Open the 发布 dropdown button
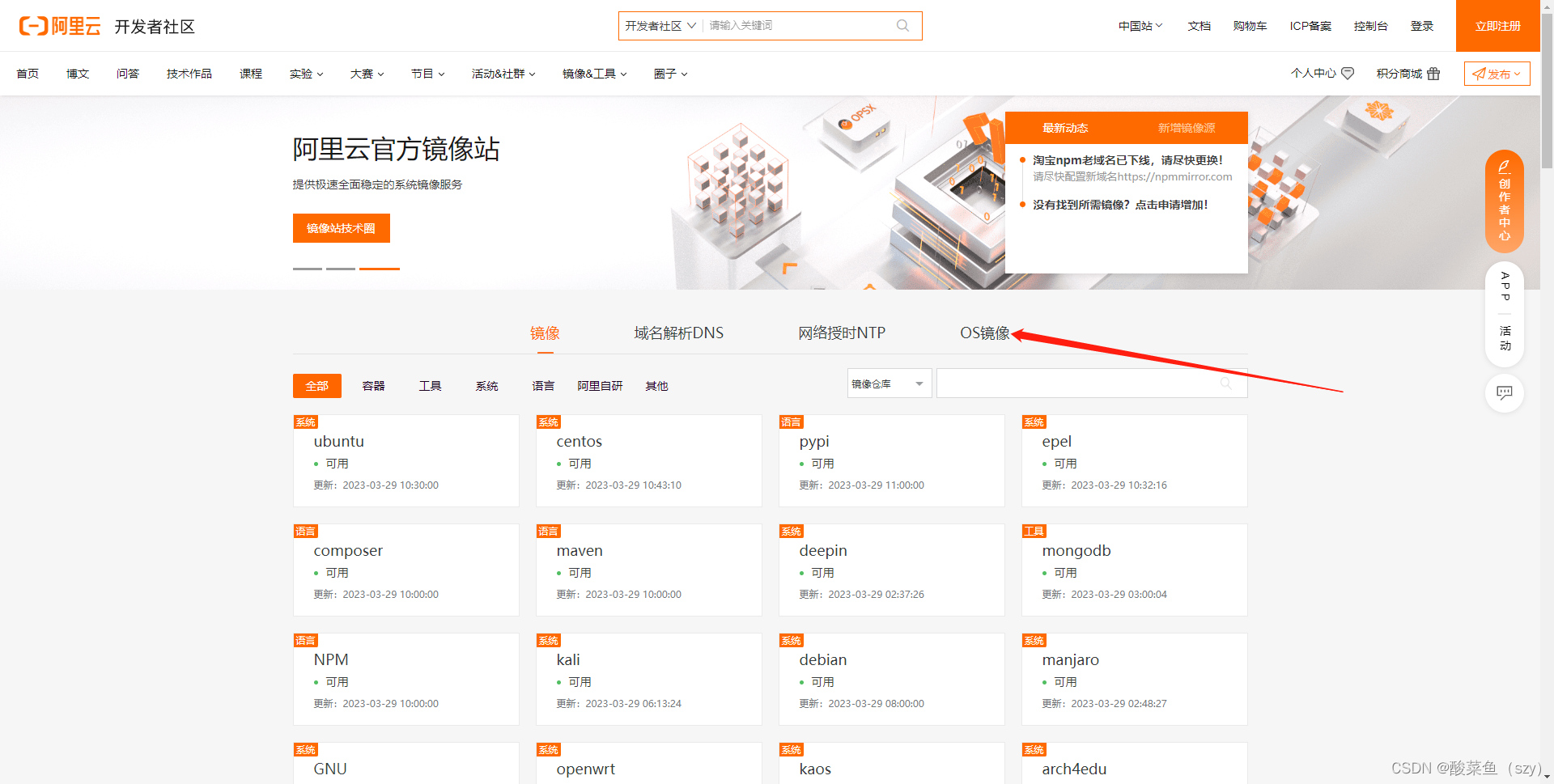The height and width of the screenshot is (784, 1554). 1497,74
